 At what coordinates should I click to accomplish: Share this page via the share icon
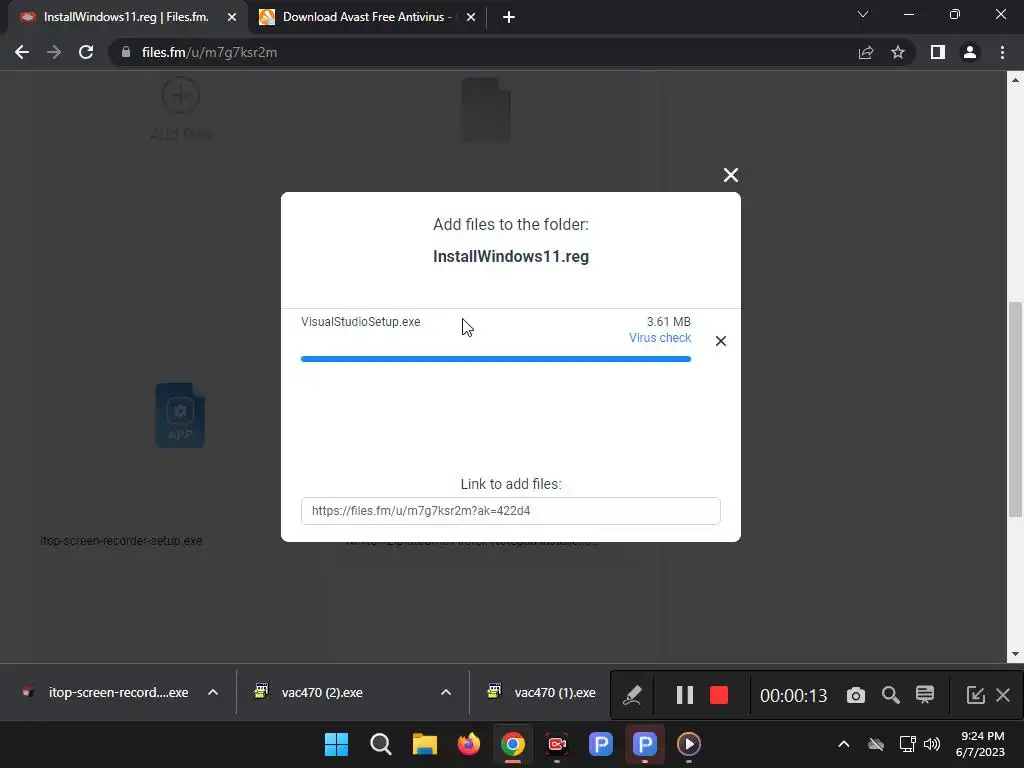pos(865,52)
